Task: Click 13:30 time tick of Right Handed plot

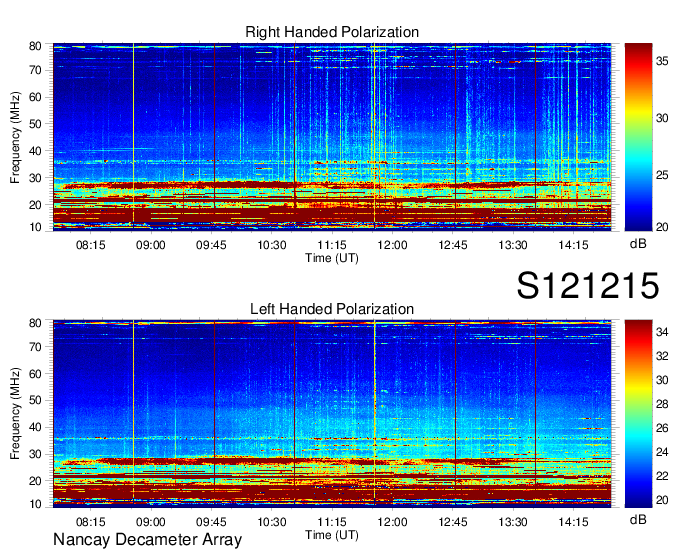Action: coord(513,245)
